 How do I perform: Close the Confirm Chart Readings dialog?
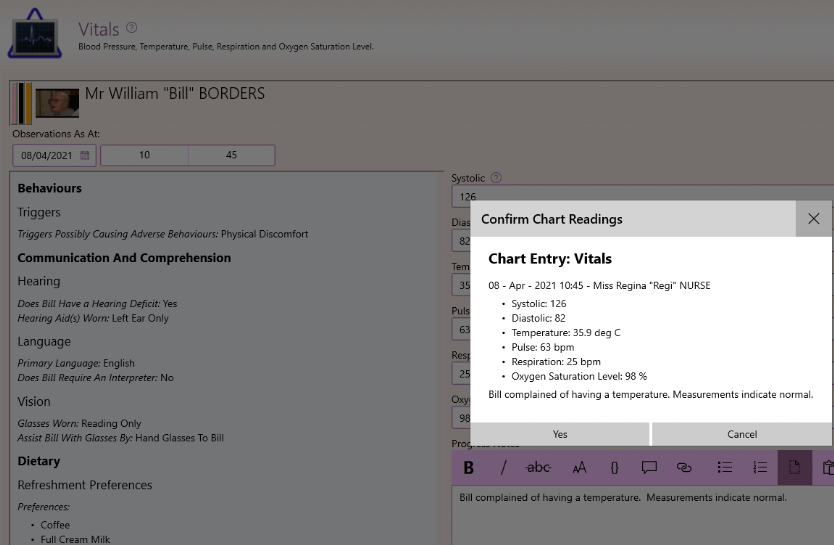[x=813, y=219]
